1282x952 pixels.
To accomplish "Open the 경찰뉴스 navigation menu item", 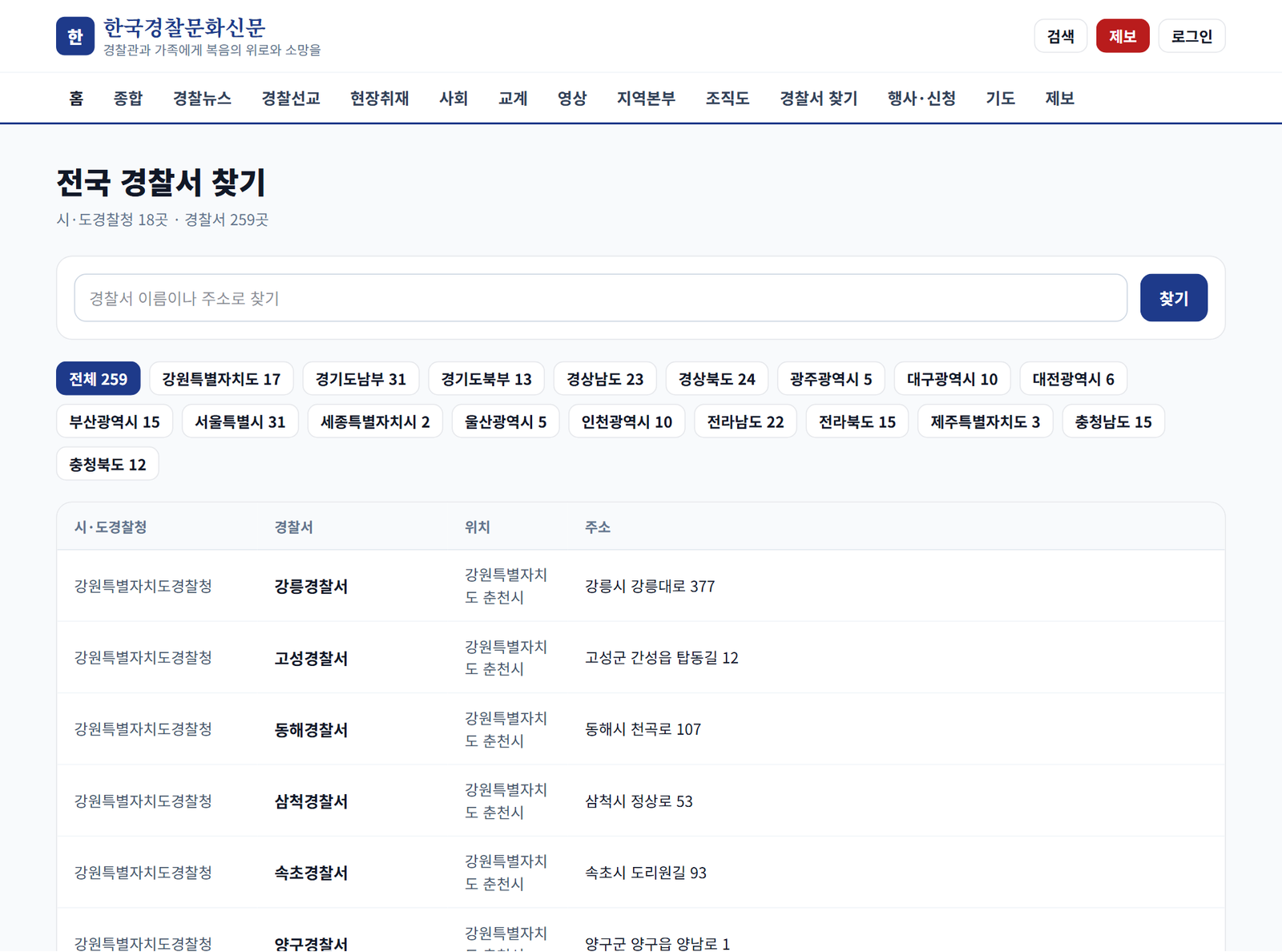I will point(202,98).
